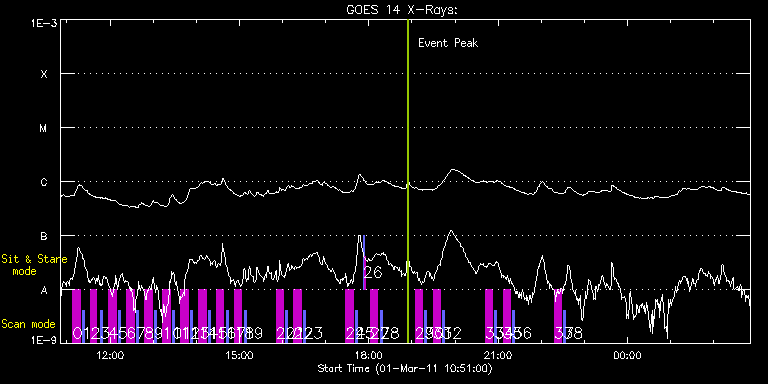This screenshot has width=768, height=384.
Task: Click the "18:00" time axis label
Action: (x=368, y=356)
